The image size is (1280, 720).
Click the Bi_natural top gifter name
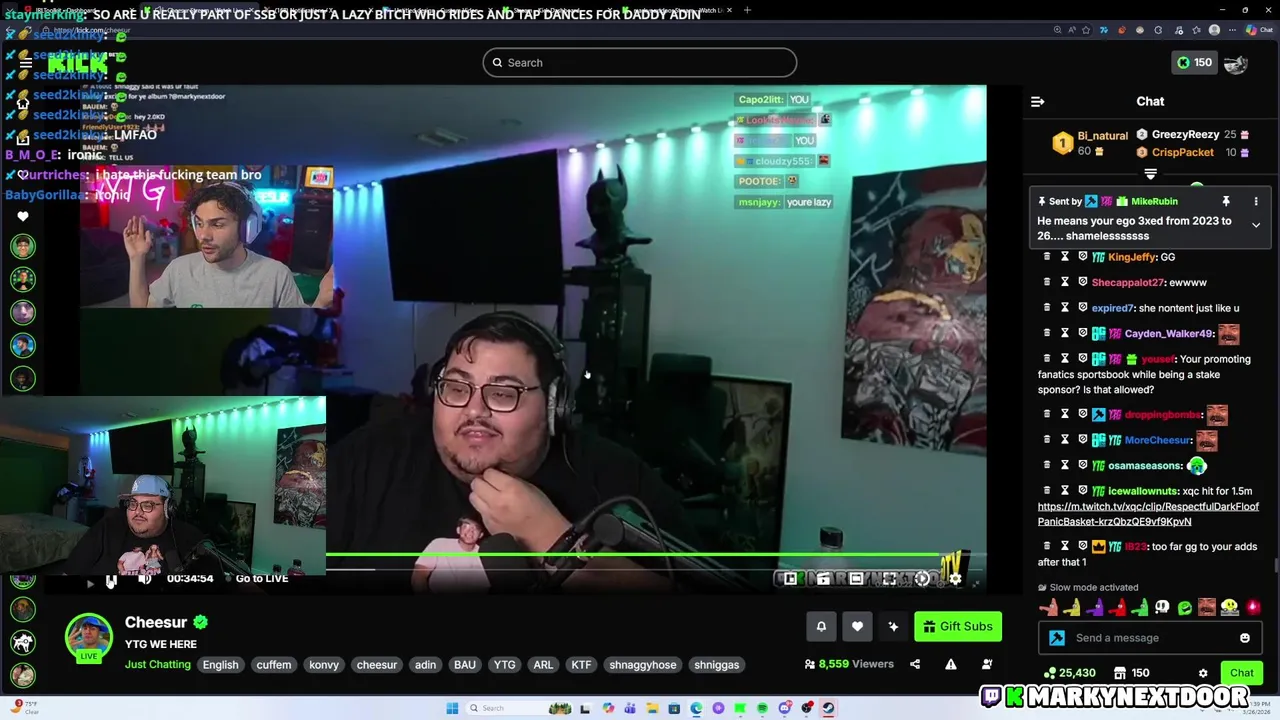coord(1102,136)
